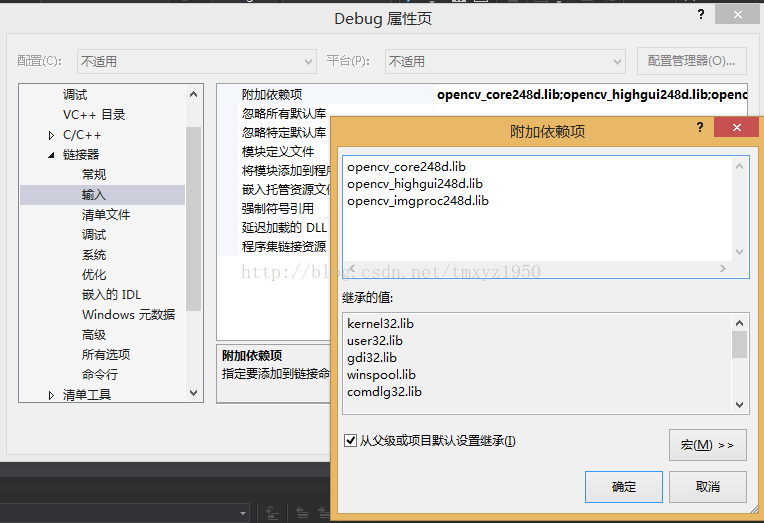Screen dimensions: 764x523
Task: Select 调试 at the top of the tree
Action: [75, 95]
